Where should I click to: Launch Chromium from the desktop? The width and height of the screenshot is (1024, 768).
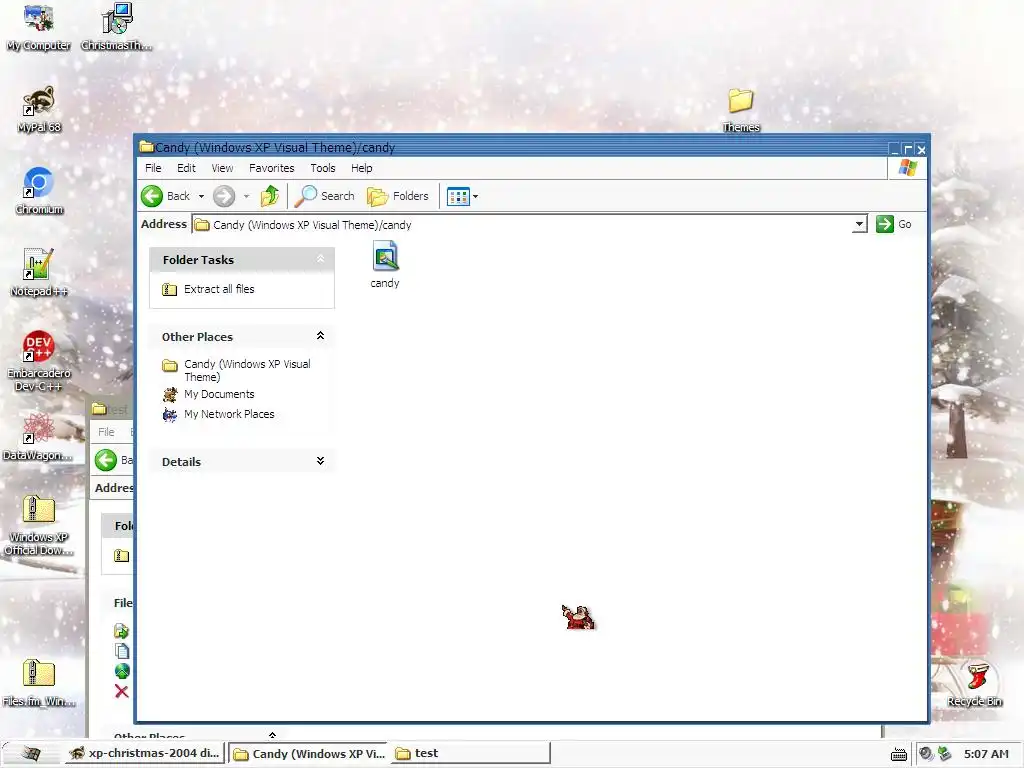point(39,191)
